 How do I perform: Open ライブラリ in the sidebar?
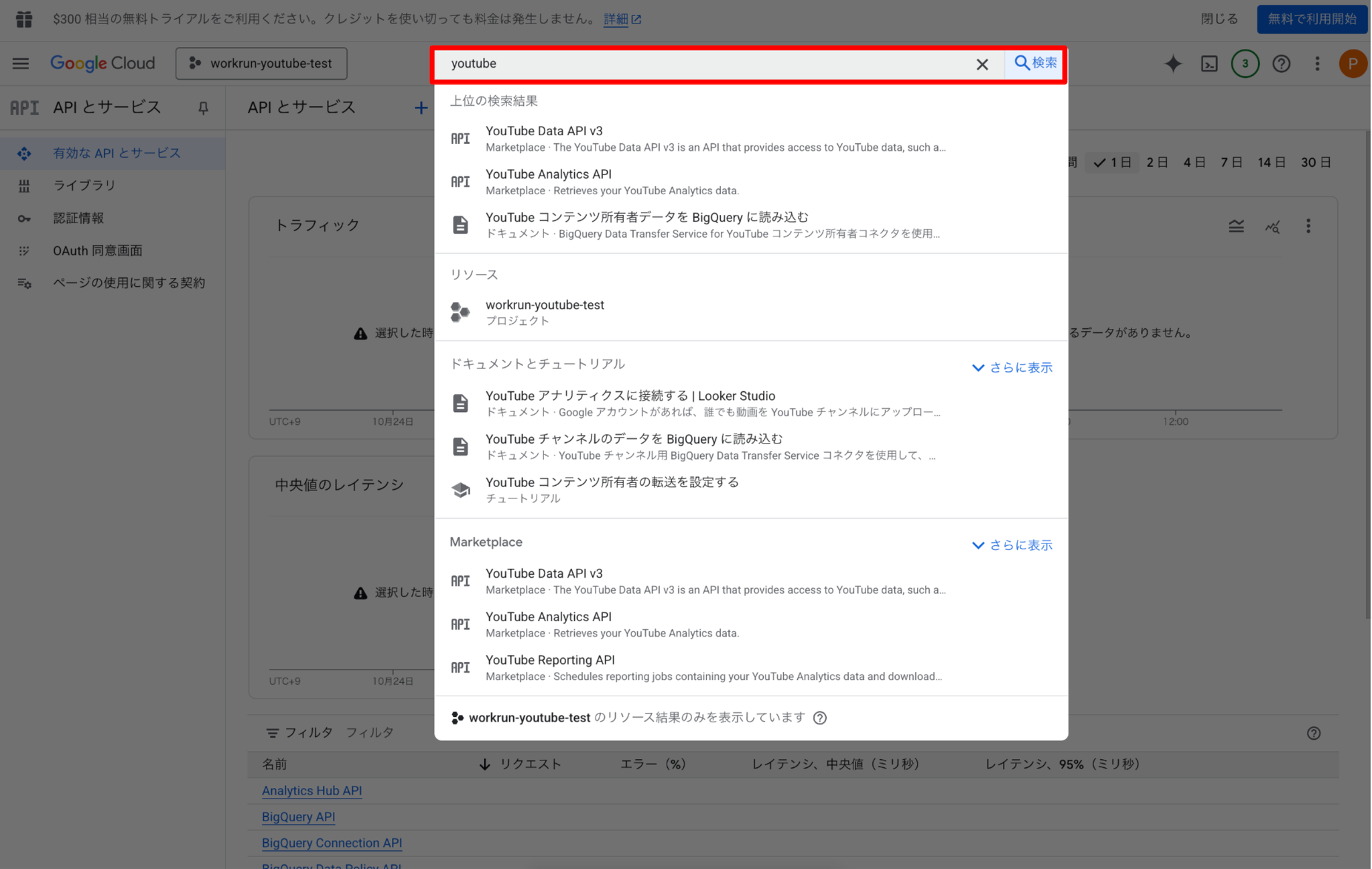pos(84,186)
